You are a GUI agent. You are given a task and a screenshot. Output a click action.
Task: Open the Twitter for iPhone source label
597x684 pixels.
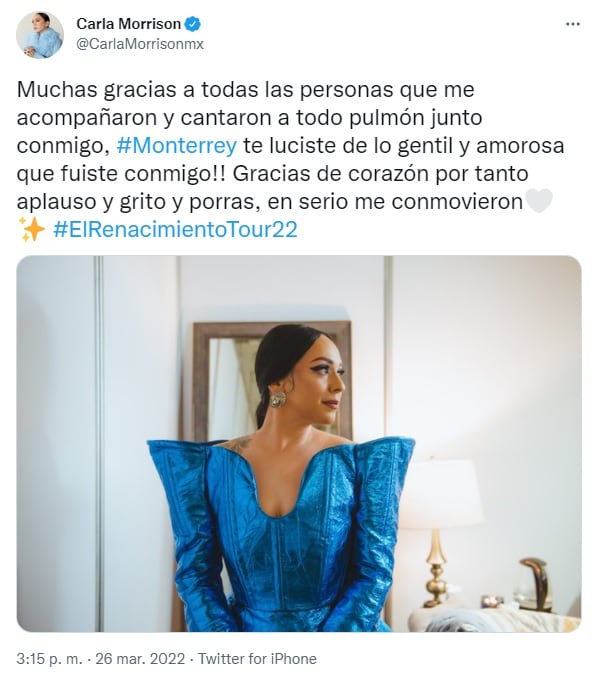pyautogui.click(x=257, y=659)
